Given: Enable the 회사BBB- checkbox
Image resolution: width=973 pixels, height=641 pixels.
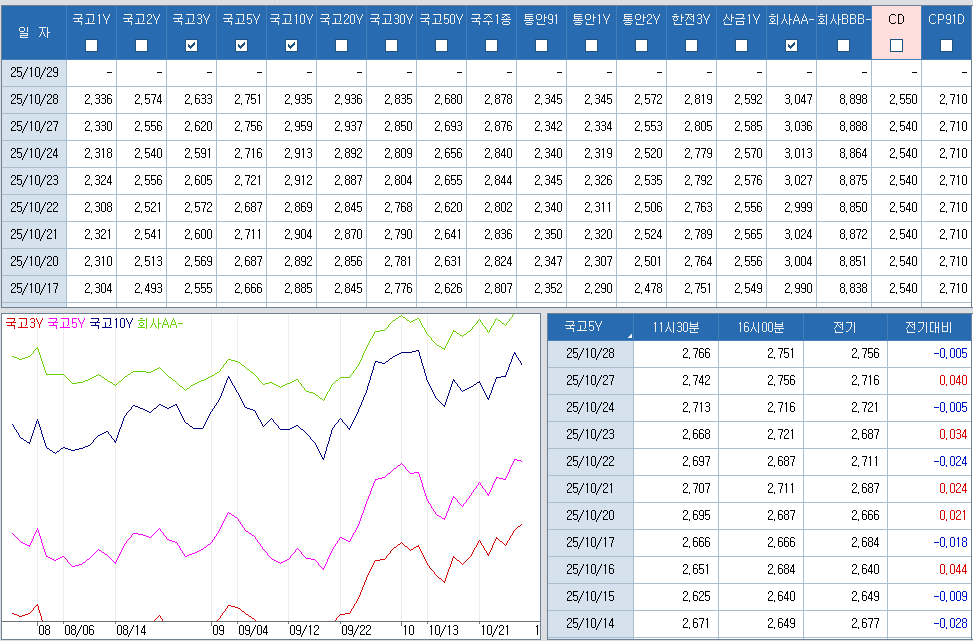Looking at the screenshot, I should tap(843, 45).
